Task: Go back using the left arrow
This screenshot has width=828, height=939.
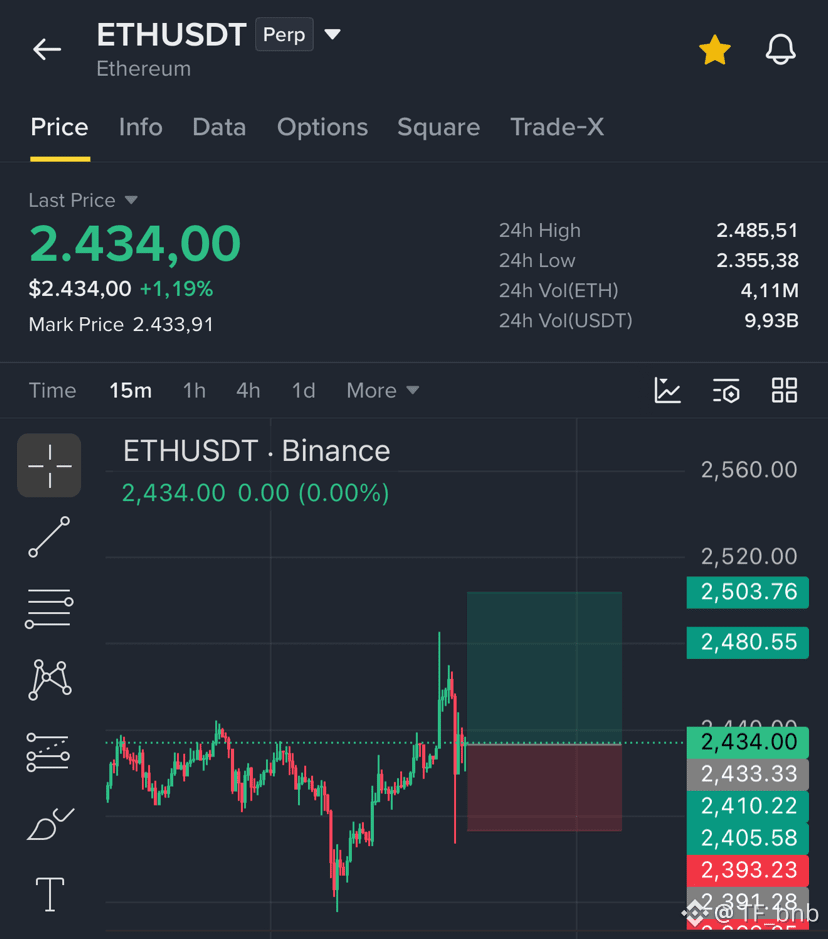Action: (47, 49)
